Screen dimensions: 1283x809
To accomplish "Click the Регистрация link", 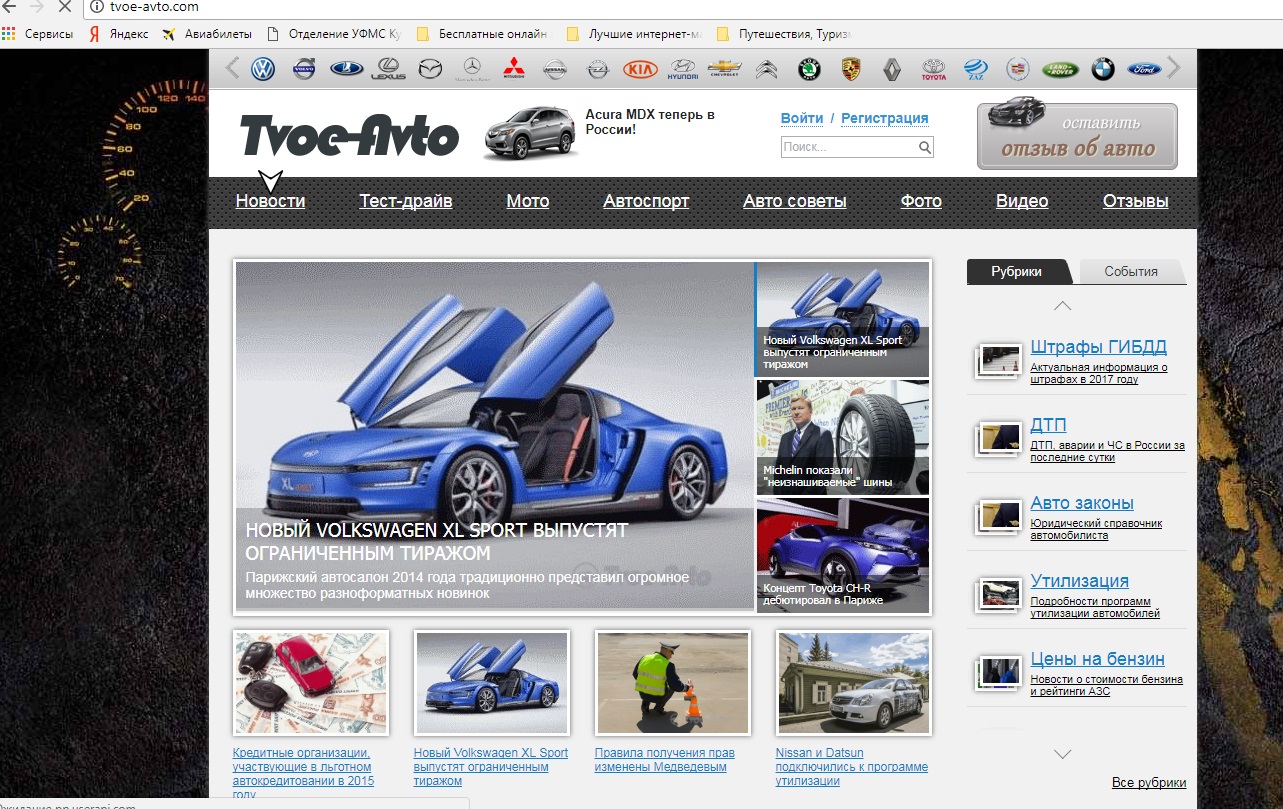I will pos(884,118).
